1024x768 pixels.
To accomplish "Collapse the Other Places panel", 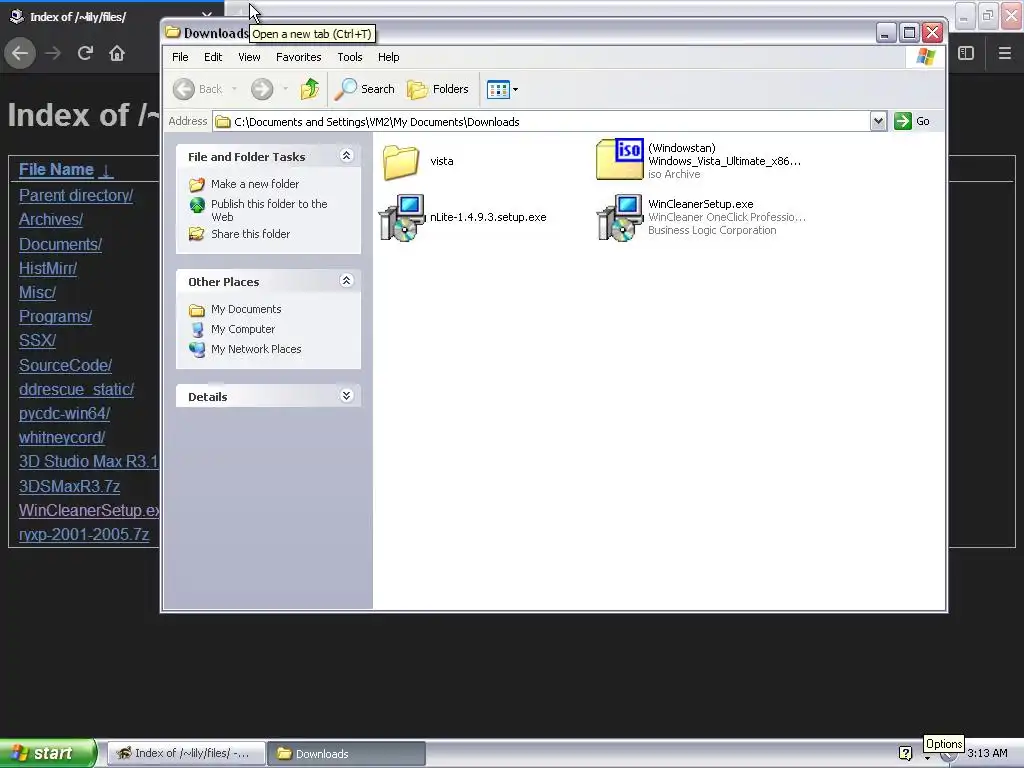I will click(x=347, y=281).
